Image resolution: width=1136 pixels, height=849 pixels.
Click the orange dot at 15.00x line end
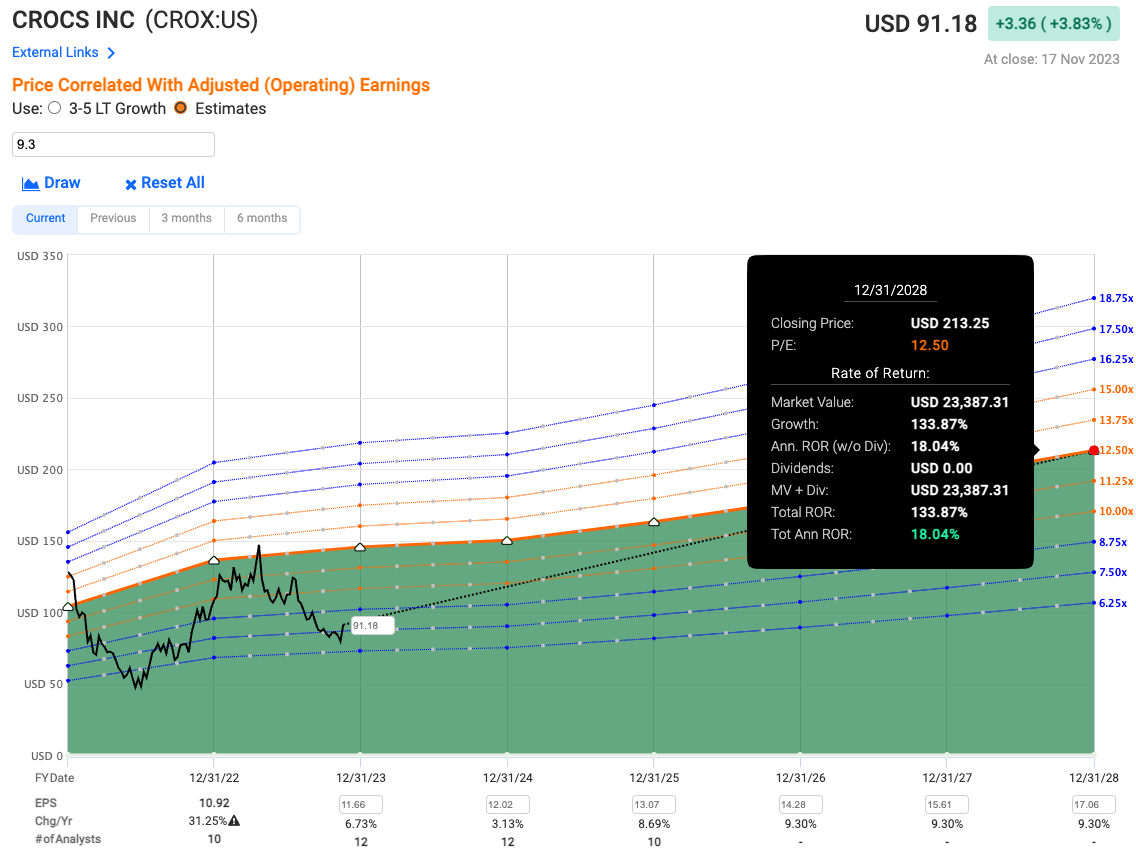[1094, 389]
